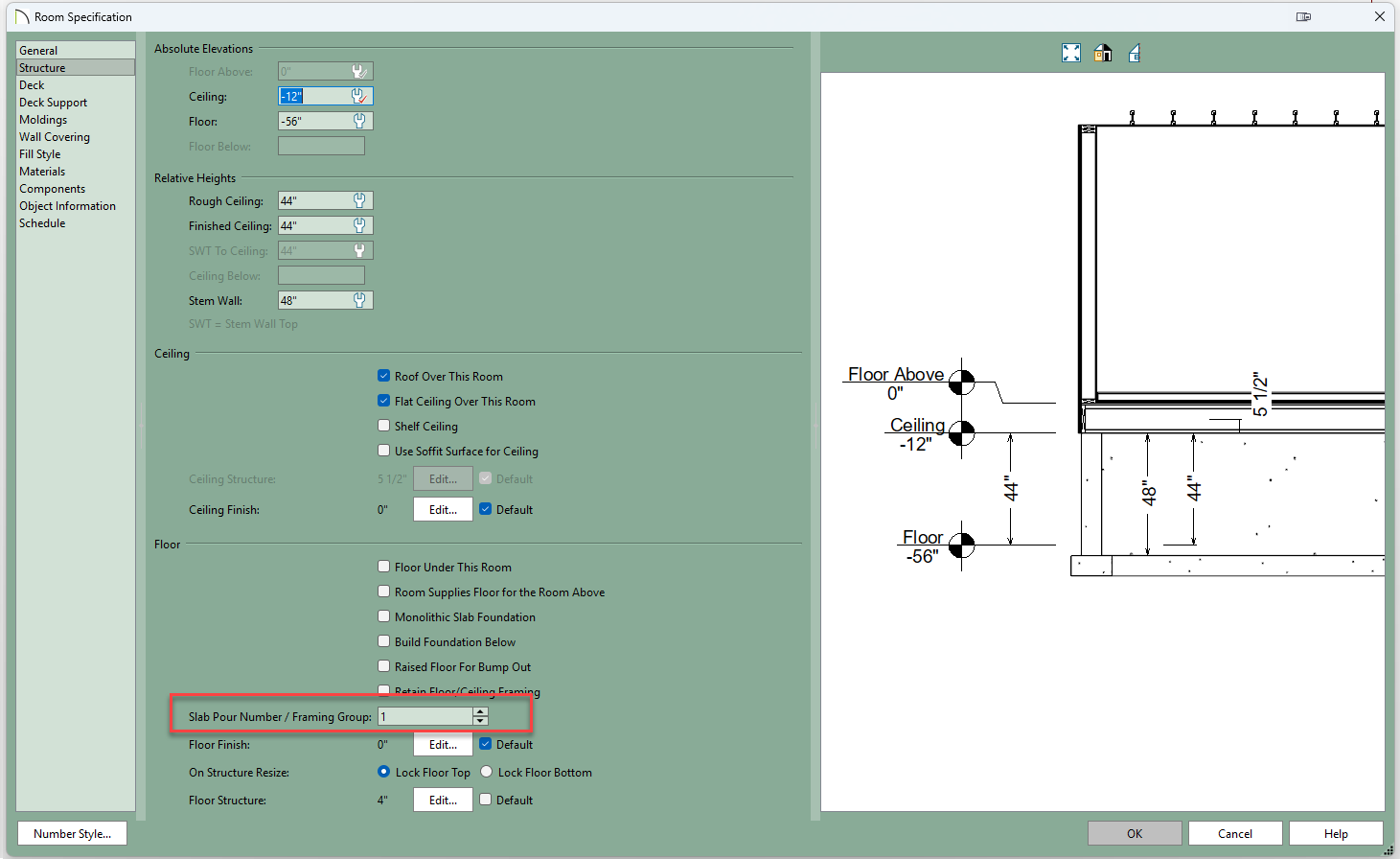Enable the Shelf Ceiling checkbox

pyautogui.click(x=384, y=427)
